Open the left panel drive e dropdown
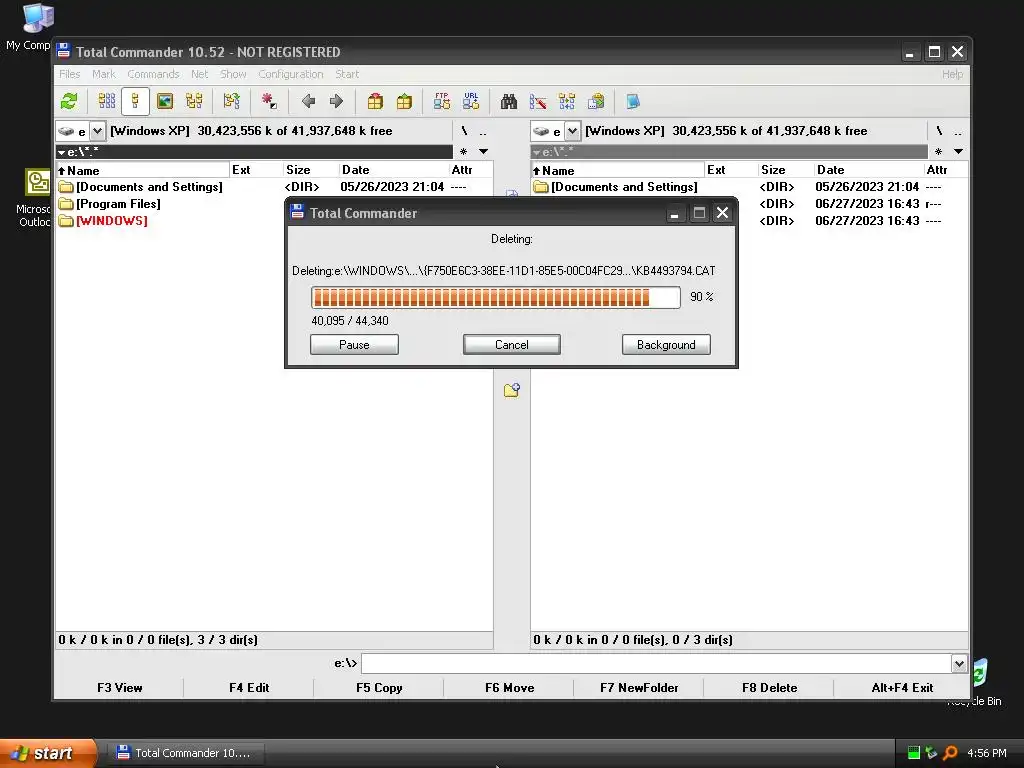Screen dimensions: 1024x768 (x=97, y=131)
